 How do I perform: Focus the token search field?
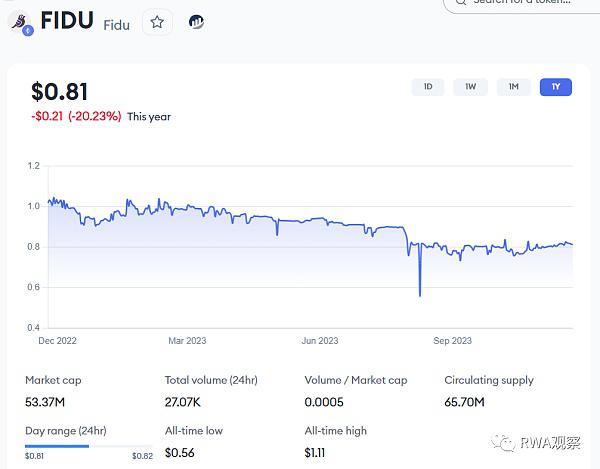point(530,3)
